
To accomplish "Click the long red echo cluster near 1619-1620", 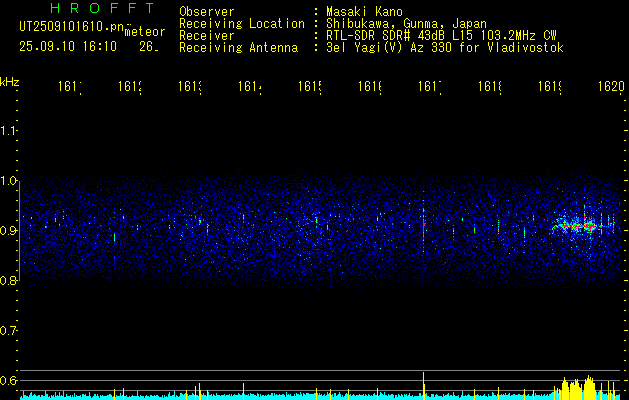I will tap(578, 227).
